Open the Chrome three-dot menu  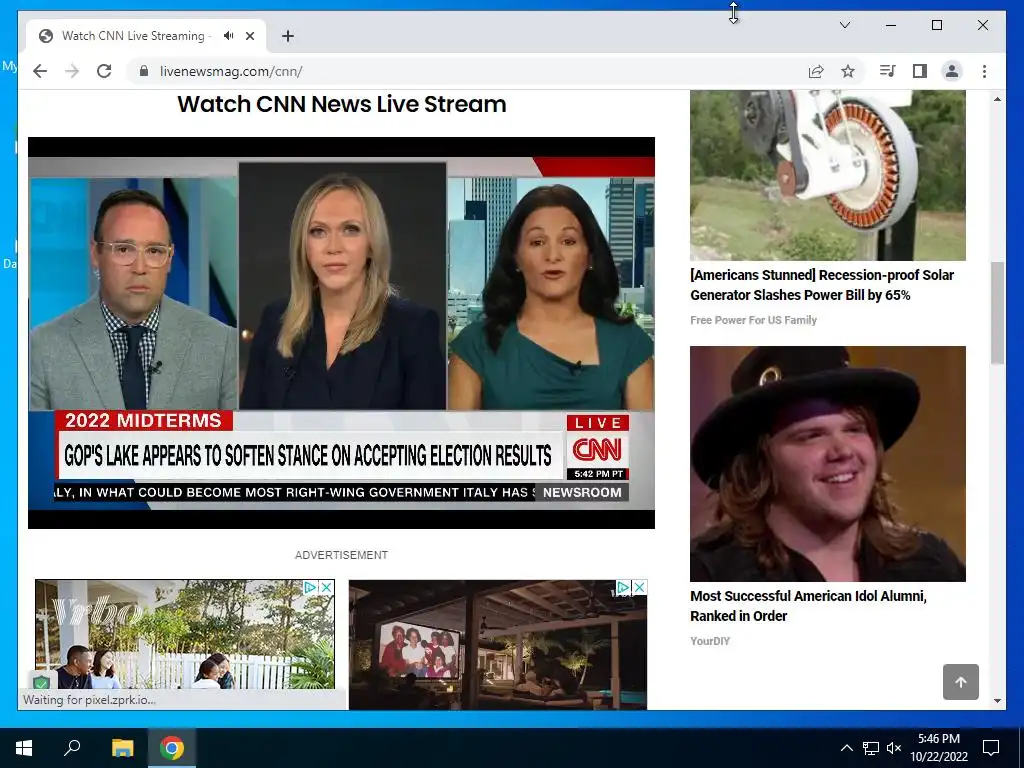click(984, 71)
